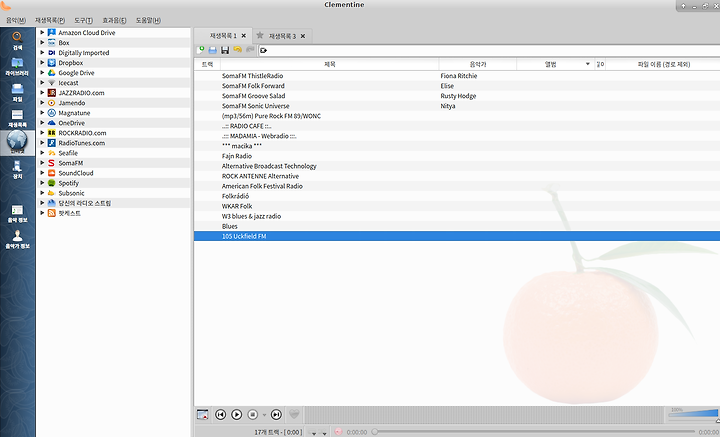This screenshot has height=437, width=720.
Task: Click the show cover window icon
Action: tap(202, 415)
